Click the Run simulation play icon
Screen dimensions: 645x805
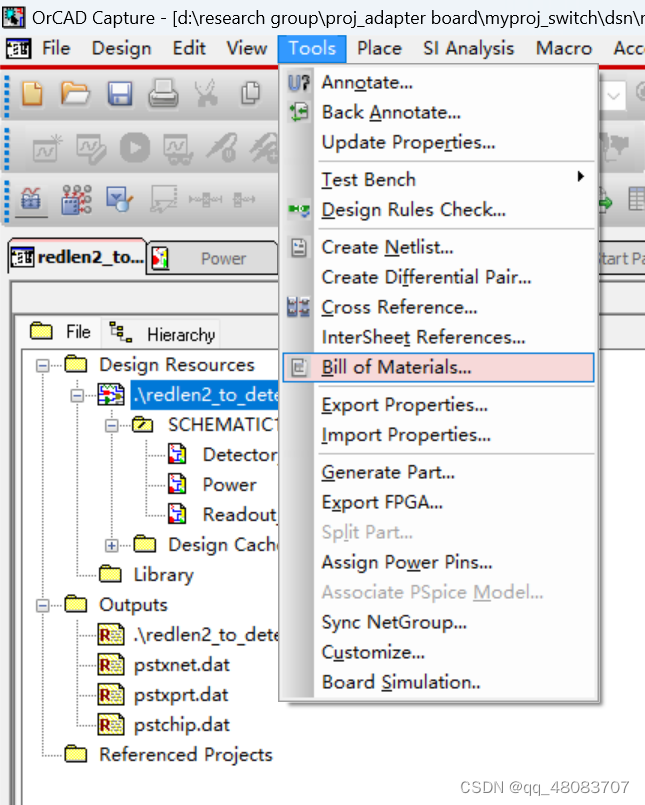(x=135, y=148)
